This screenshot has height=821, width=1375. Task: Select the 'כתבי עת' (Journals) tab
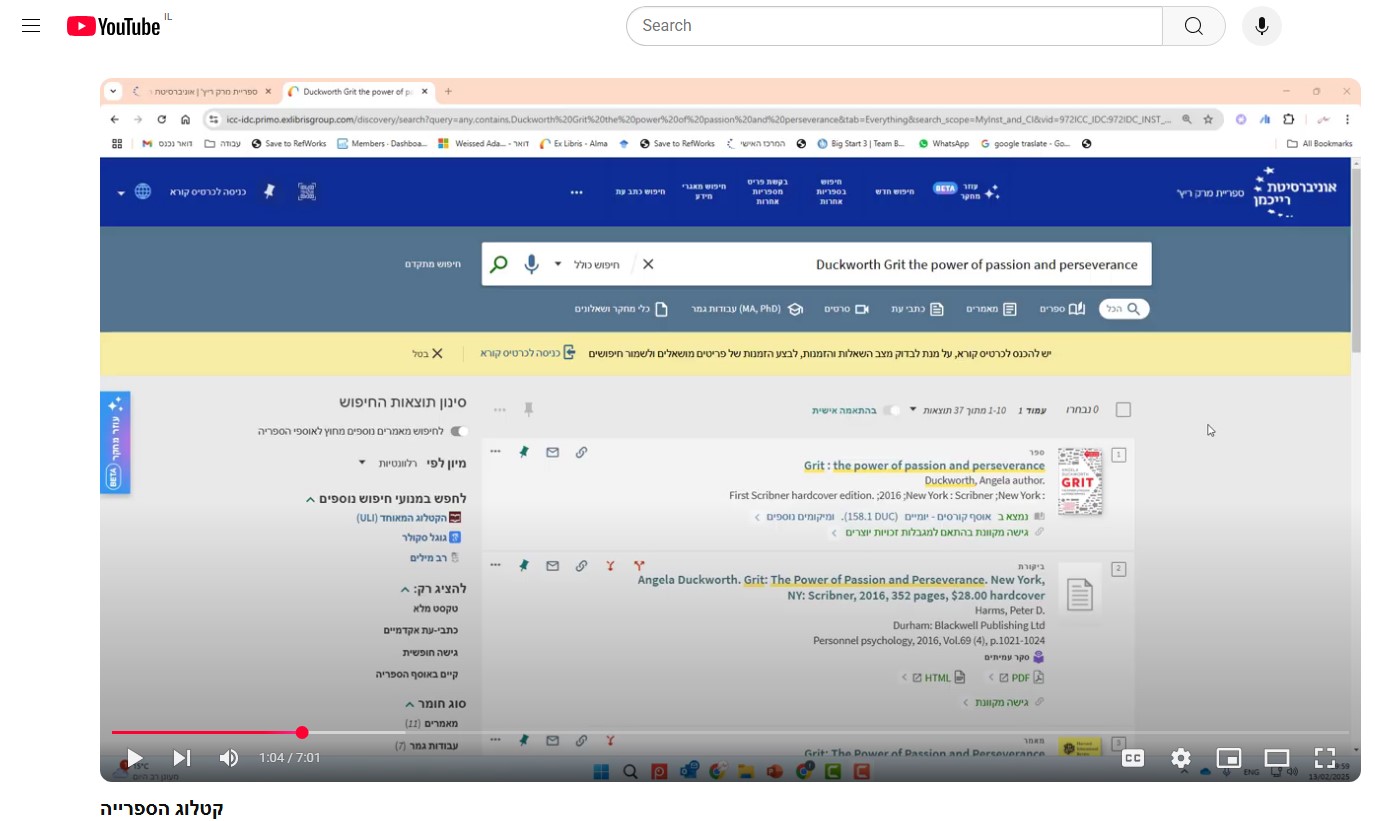917,309
